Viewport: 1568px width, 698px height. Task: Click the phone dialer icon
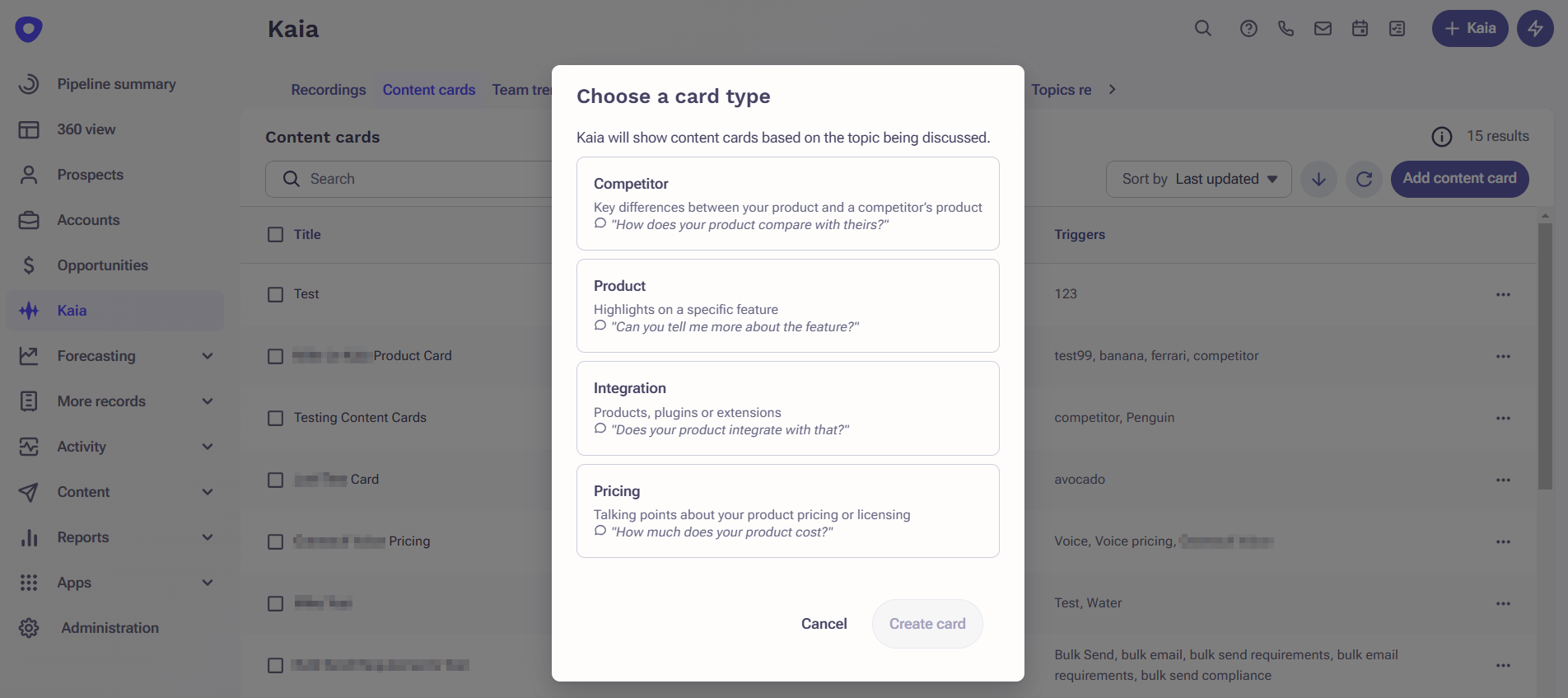pos(1286,29)
